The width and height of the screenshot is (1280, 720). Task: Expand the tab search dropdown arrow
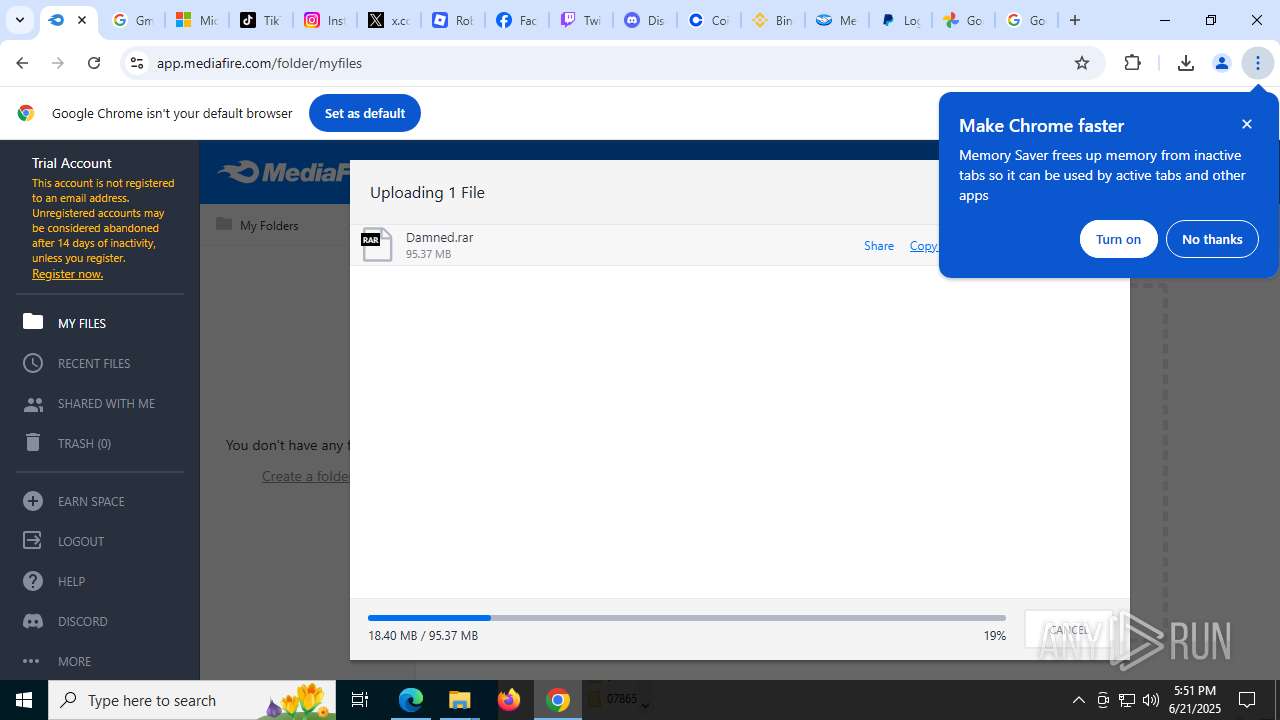pyautogui.click(x=19, y=20)
